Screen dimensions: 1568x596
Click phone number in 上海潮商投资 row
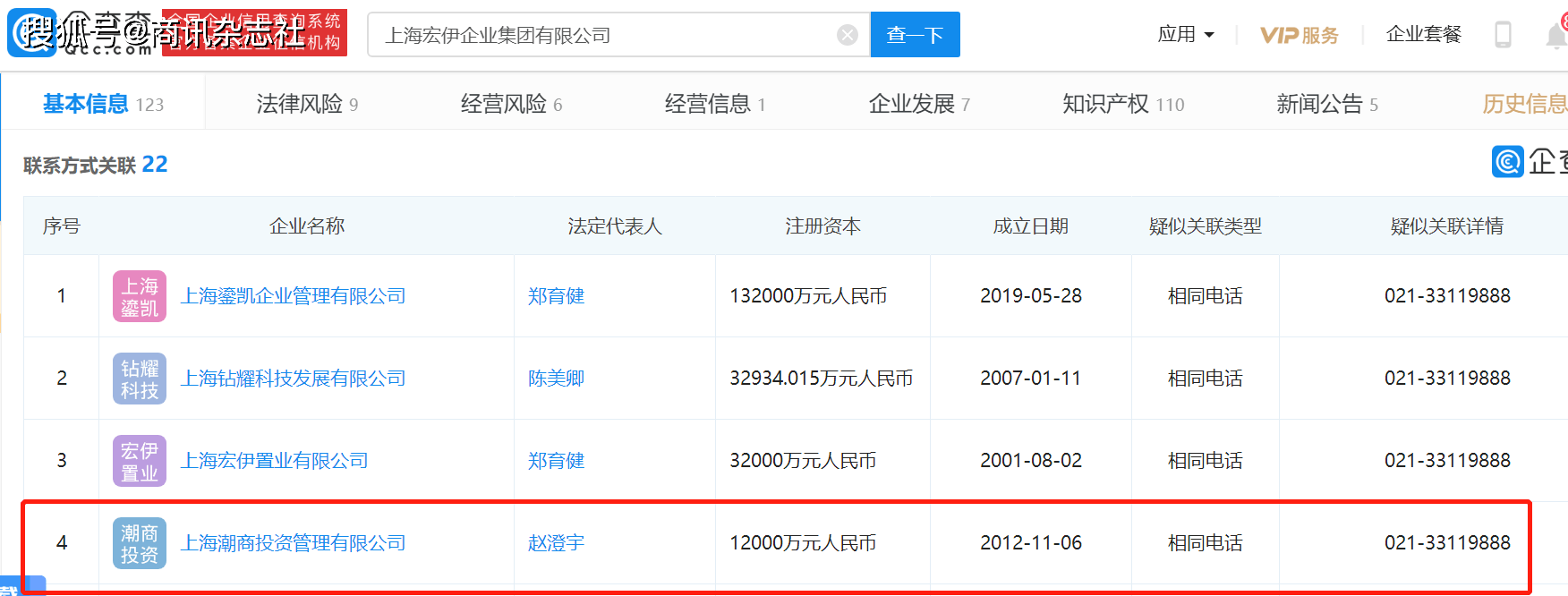1447,543
